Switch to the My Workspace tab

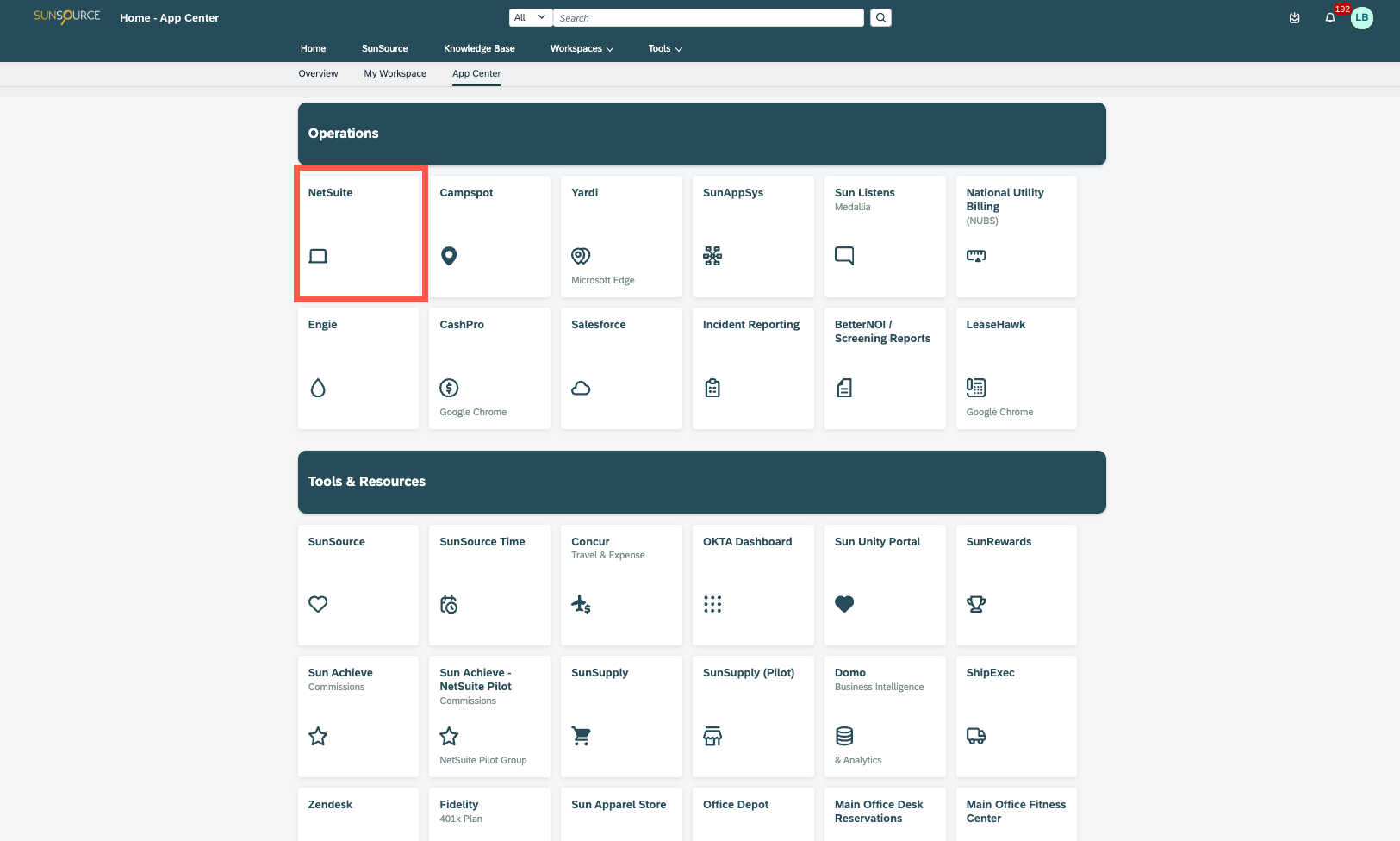(x=395, y=73)
